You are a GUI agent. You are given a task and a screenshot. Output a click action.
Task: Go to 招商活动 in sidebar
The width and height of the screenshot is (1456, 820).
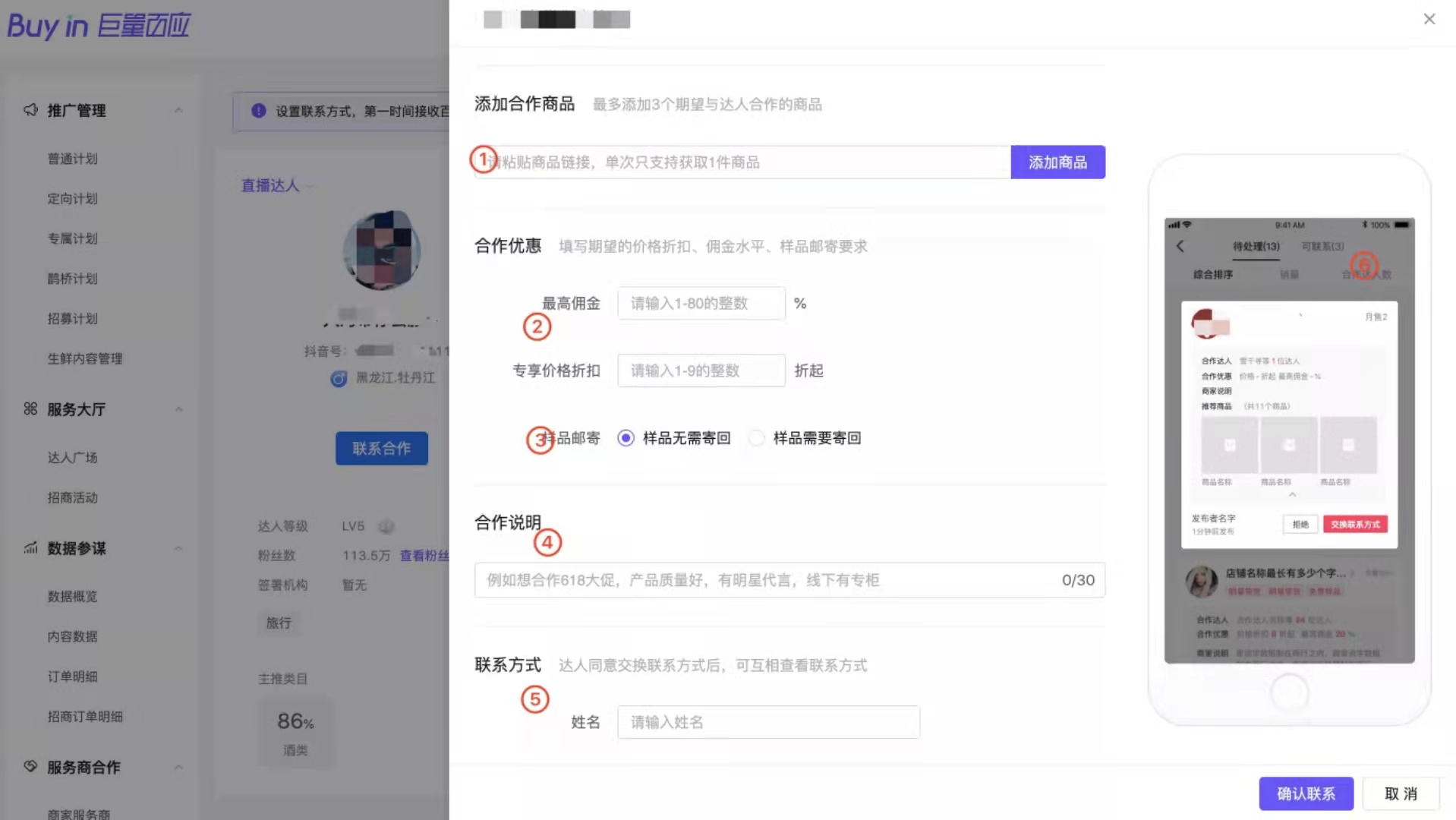[72, 498]
